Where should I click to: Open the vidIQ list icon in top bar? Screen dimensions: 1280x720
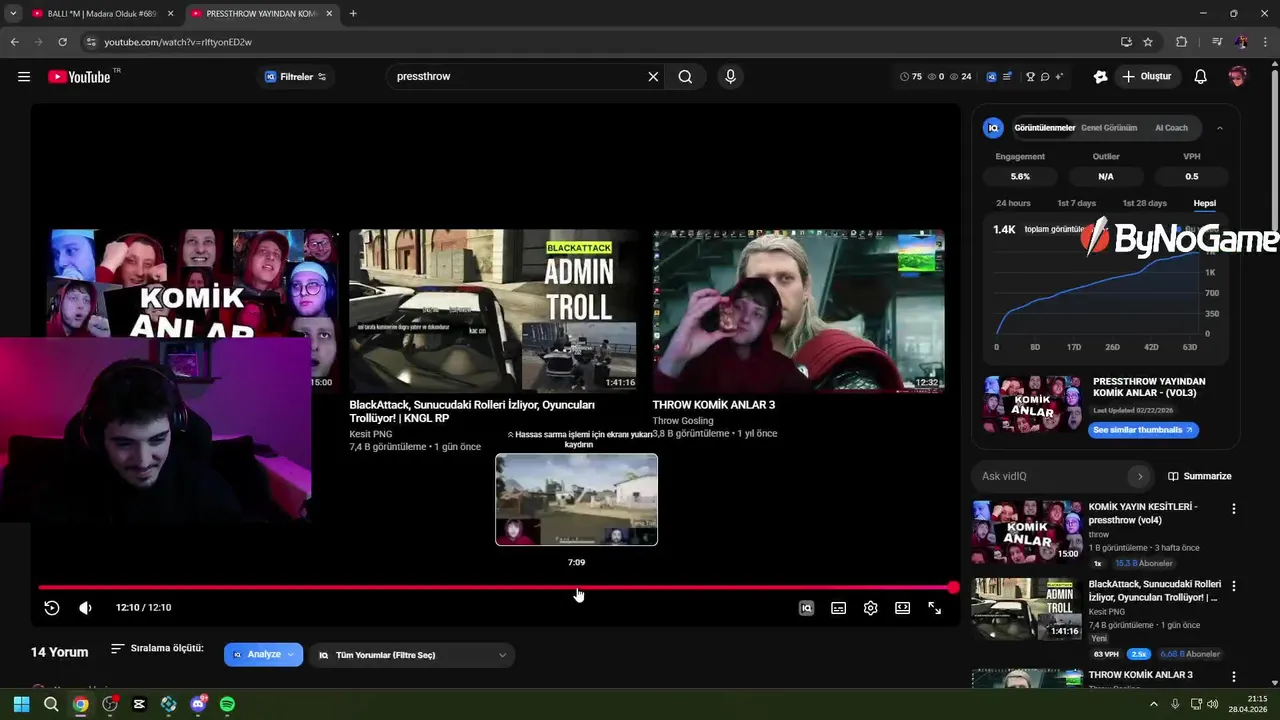tap(1007, 77)
